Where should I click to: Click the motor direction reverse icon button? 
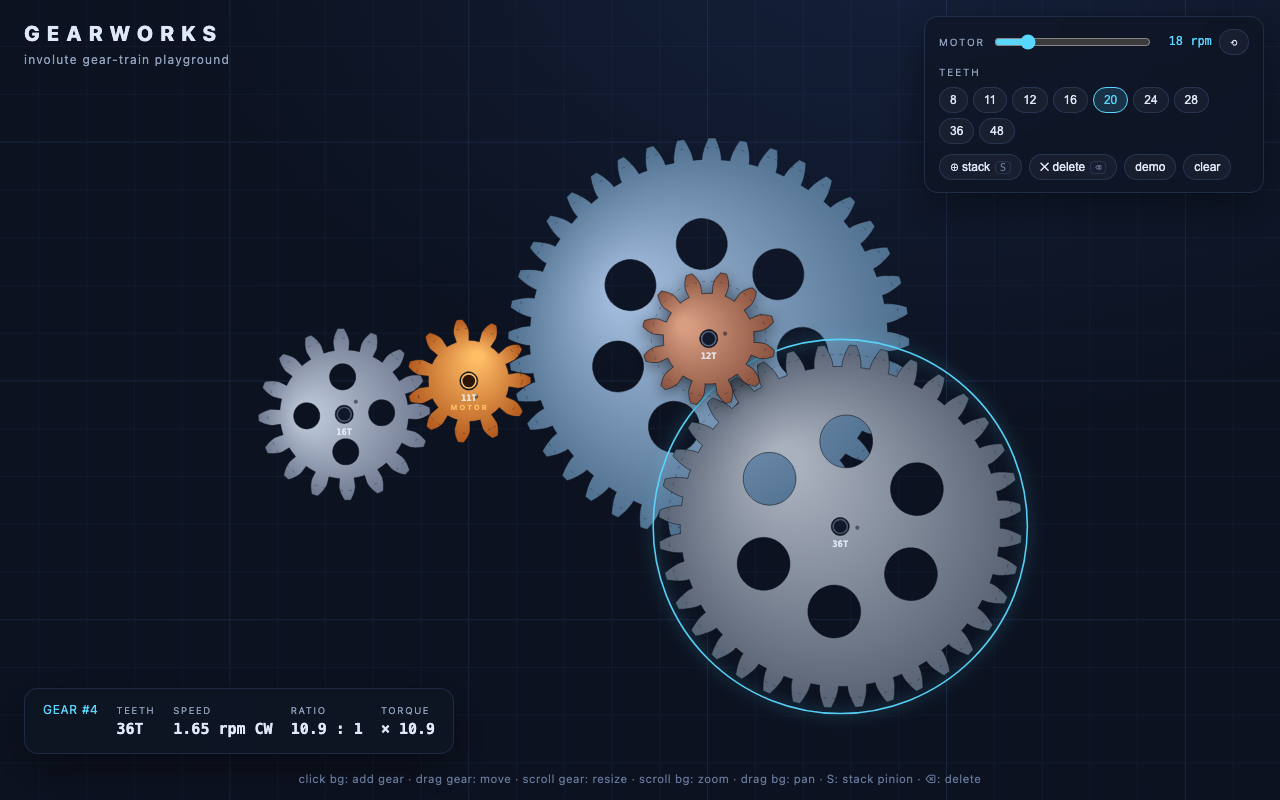coord(1233,42)
